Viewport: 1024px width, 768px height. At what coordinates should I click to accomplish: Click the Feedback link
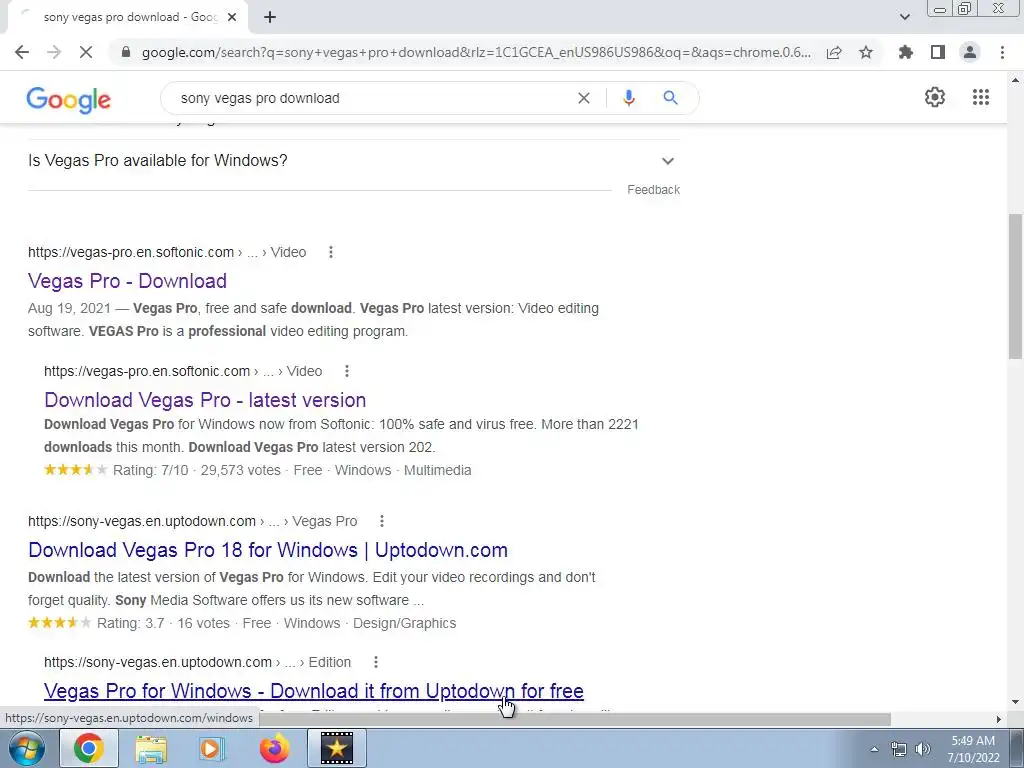coord(654,189)
